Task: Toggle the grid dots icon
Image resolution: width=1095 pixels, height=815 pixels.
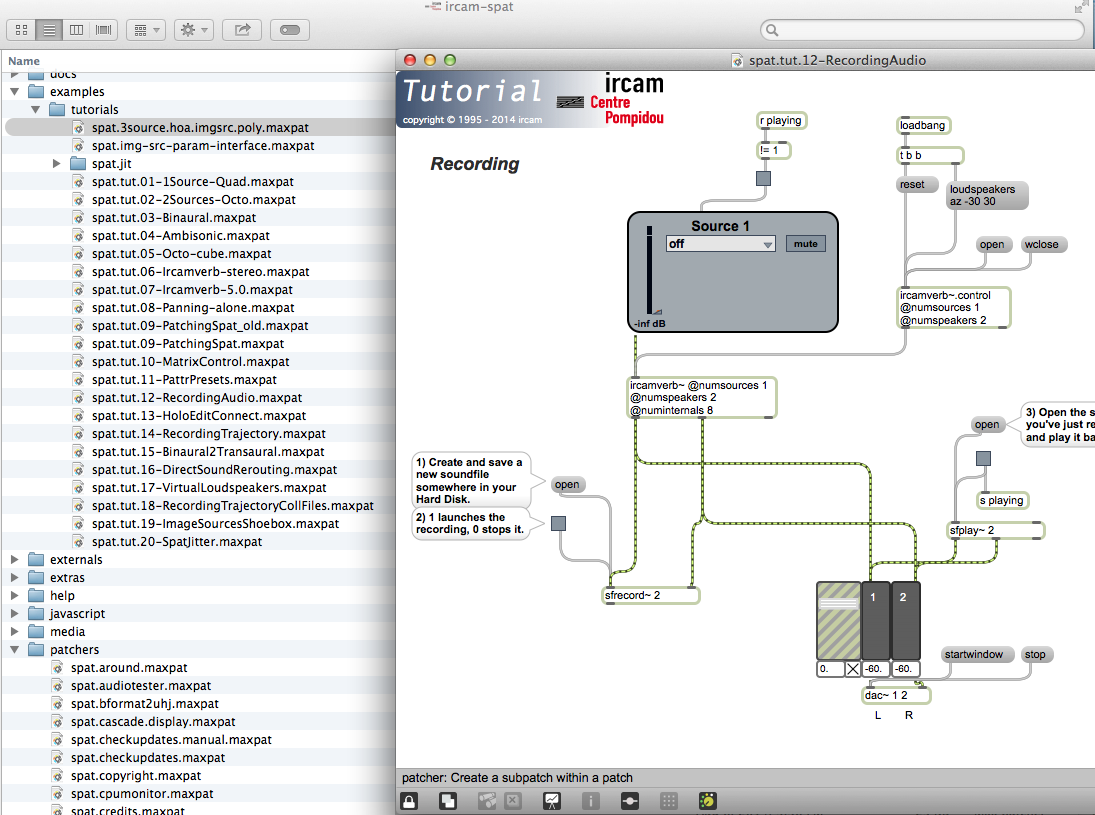Action: click(668, 801)
